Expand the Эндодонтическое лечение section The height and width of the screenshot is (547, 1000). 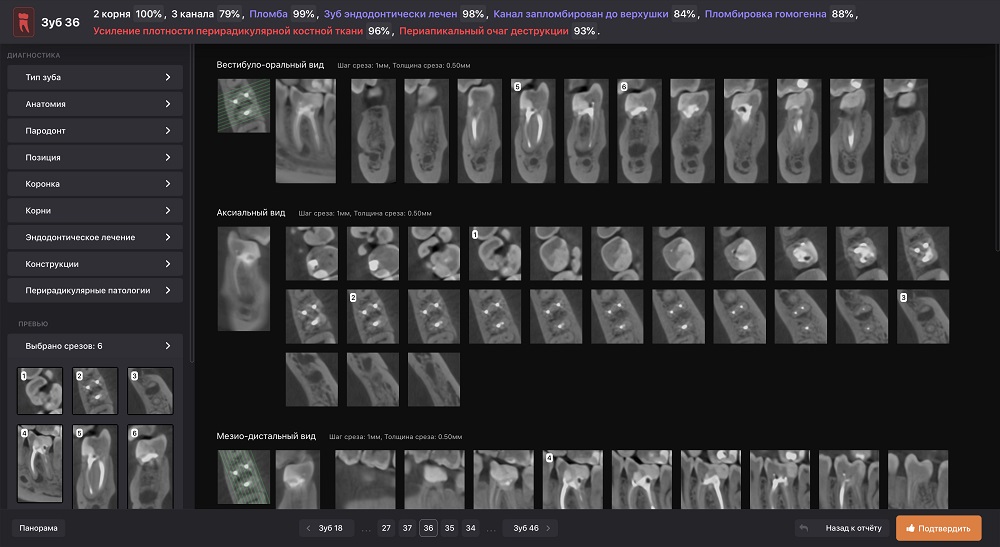pos(95,237)
